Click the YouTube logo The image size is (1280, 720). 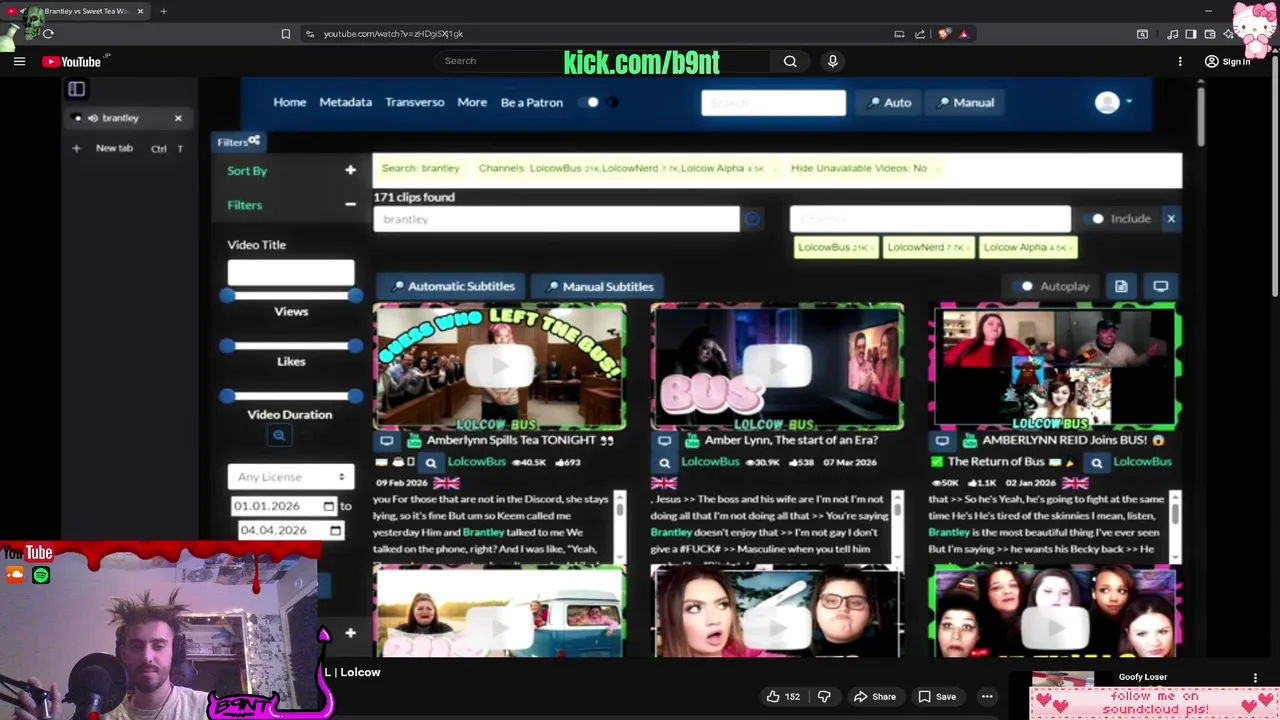click(x=72, y=62)
